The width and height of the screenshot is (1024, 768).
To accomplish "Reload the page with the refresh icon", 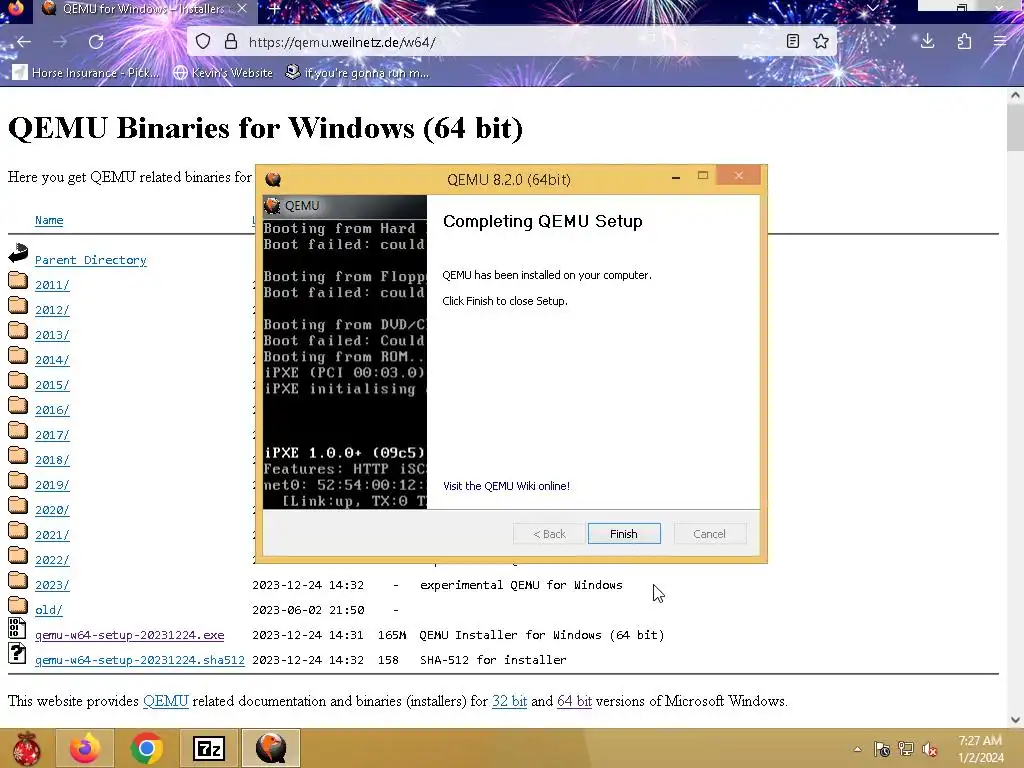I will coord(96,42).
